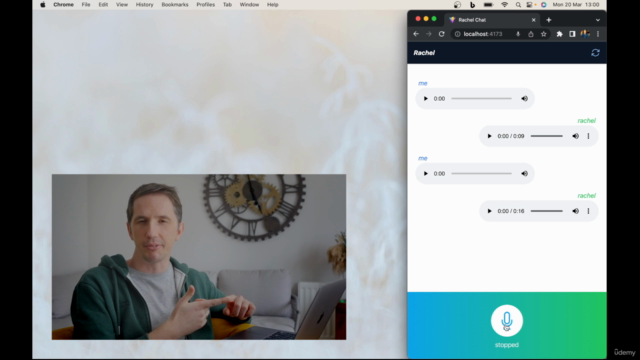The width and height of the screenshot is (640, 360).
Task: Click the webcam video overlay
Action: click(x=199, y=257)
